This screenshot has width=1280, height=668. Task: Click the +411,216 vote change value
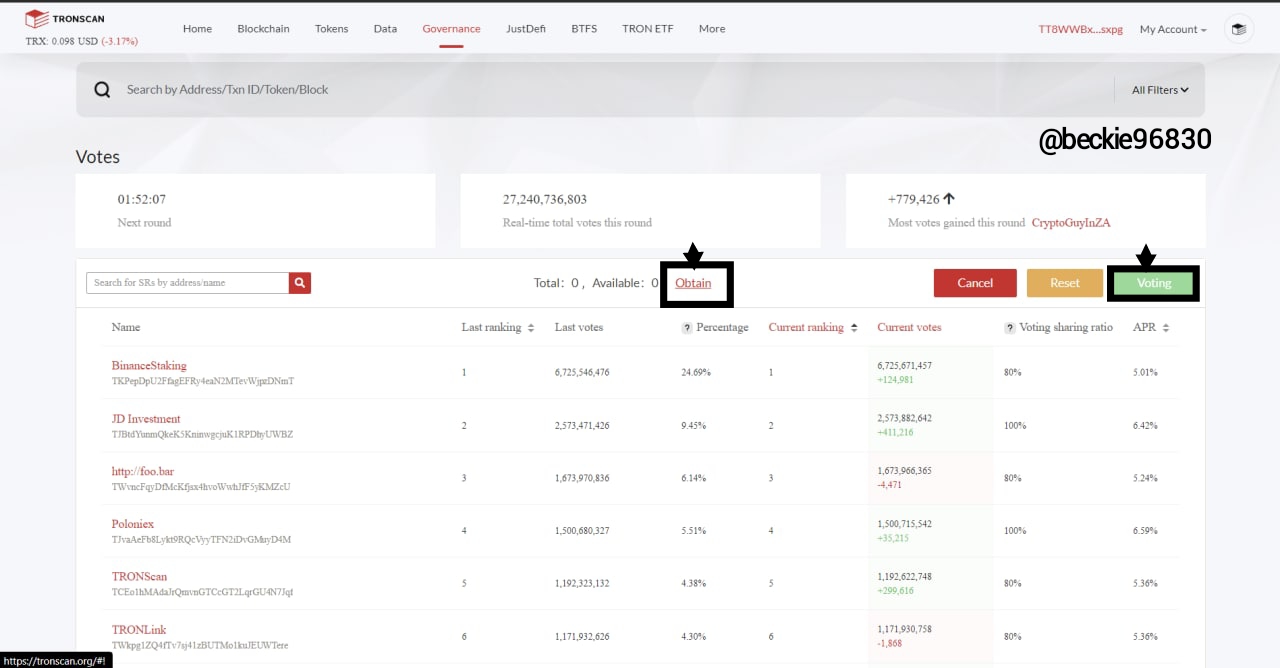point(895,433)
